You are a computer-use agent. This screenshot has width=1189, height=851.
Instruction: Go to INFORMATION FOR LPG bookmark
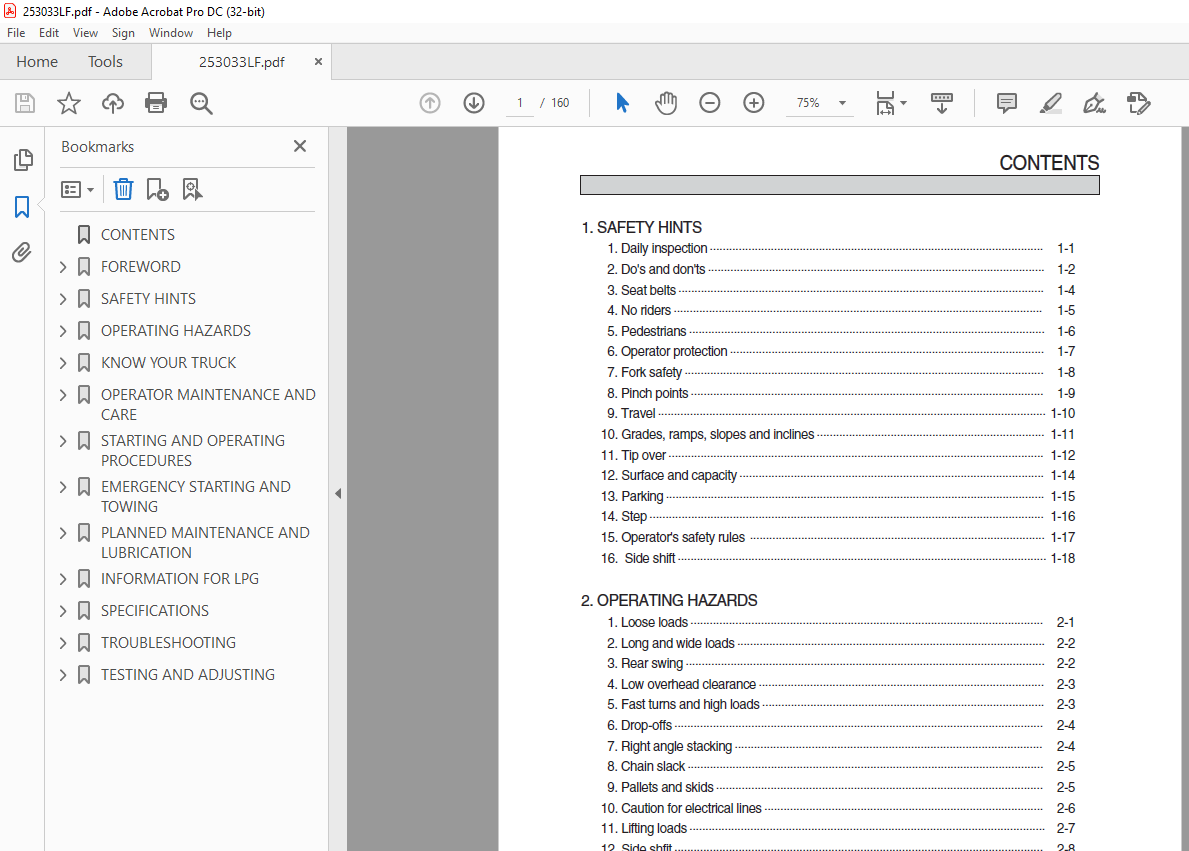click(x=180, y=579)
